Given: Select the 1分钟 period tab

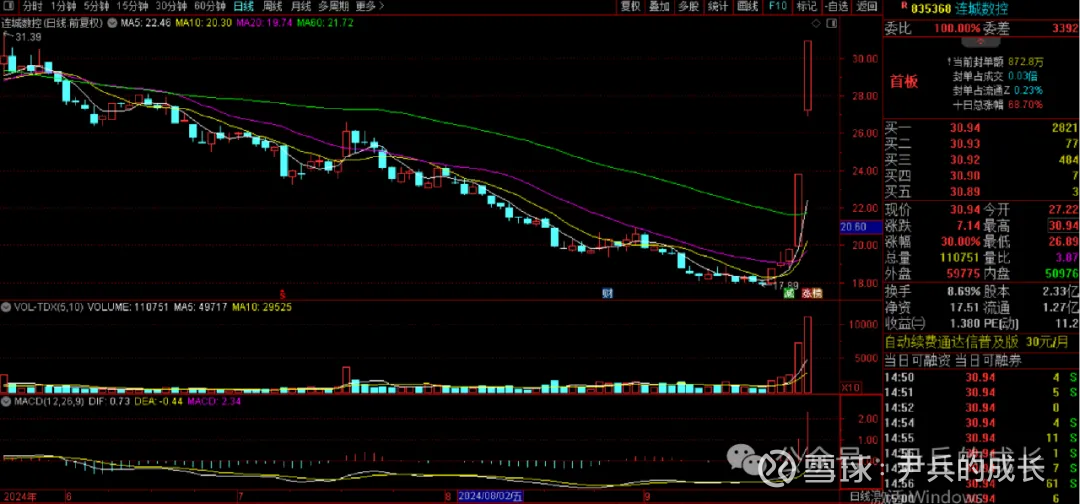Looking at the screenshot, I should 63,7.
